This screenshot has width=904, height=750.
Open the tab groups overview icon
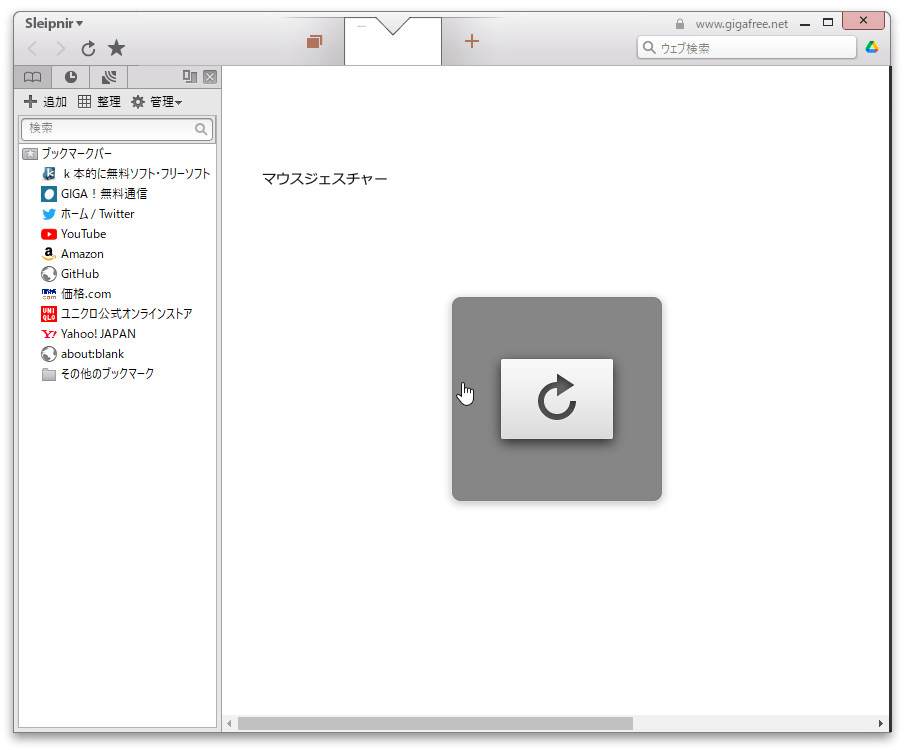pos(314,42)
